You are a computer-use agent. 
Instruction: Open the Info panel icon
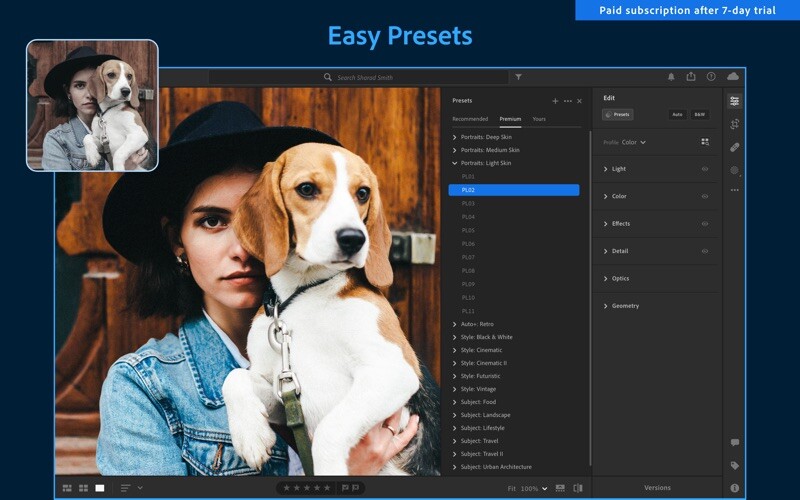click(x=734, y=488)
